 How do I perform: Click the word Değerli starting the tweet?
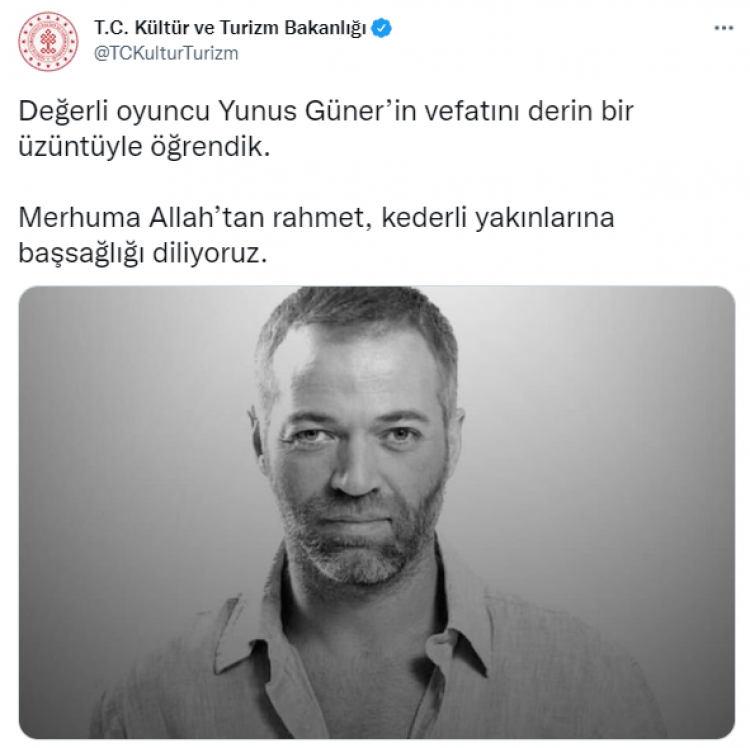(x=63, y=111)
